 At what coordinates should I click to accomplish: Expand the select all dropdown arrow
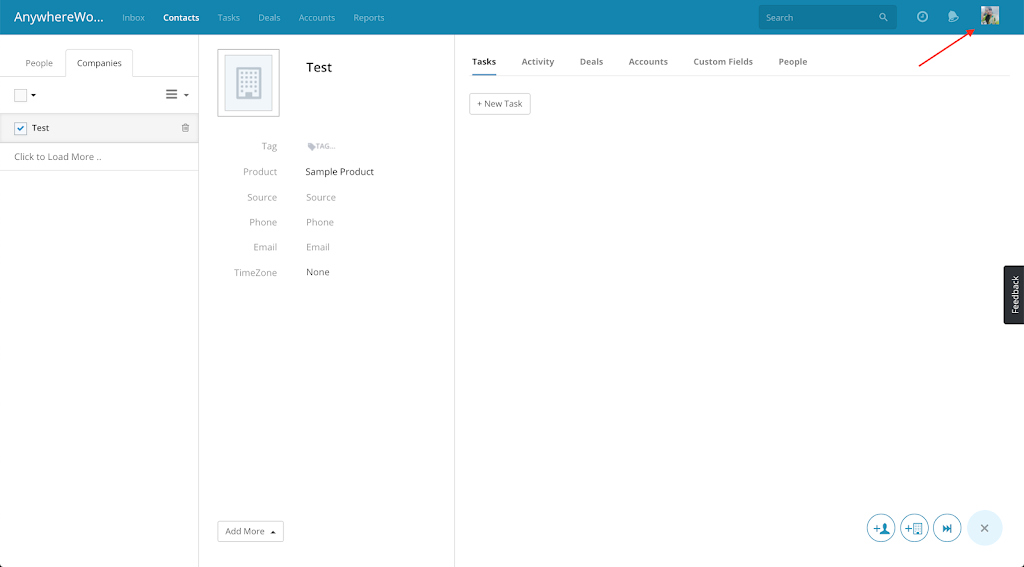pos(33,95)
